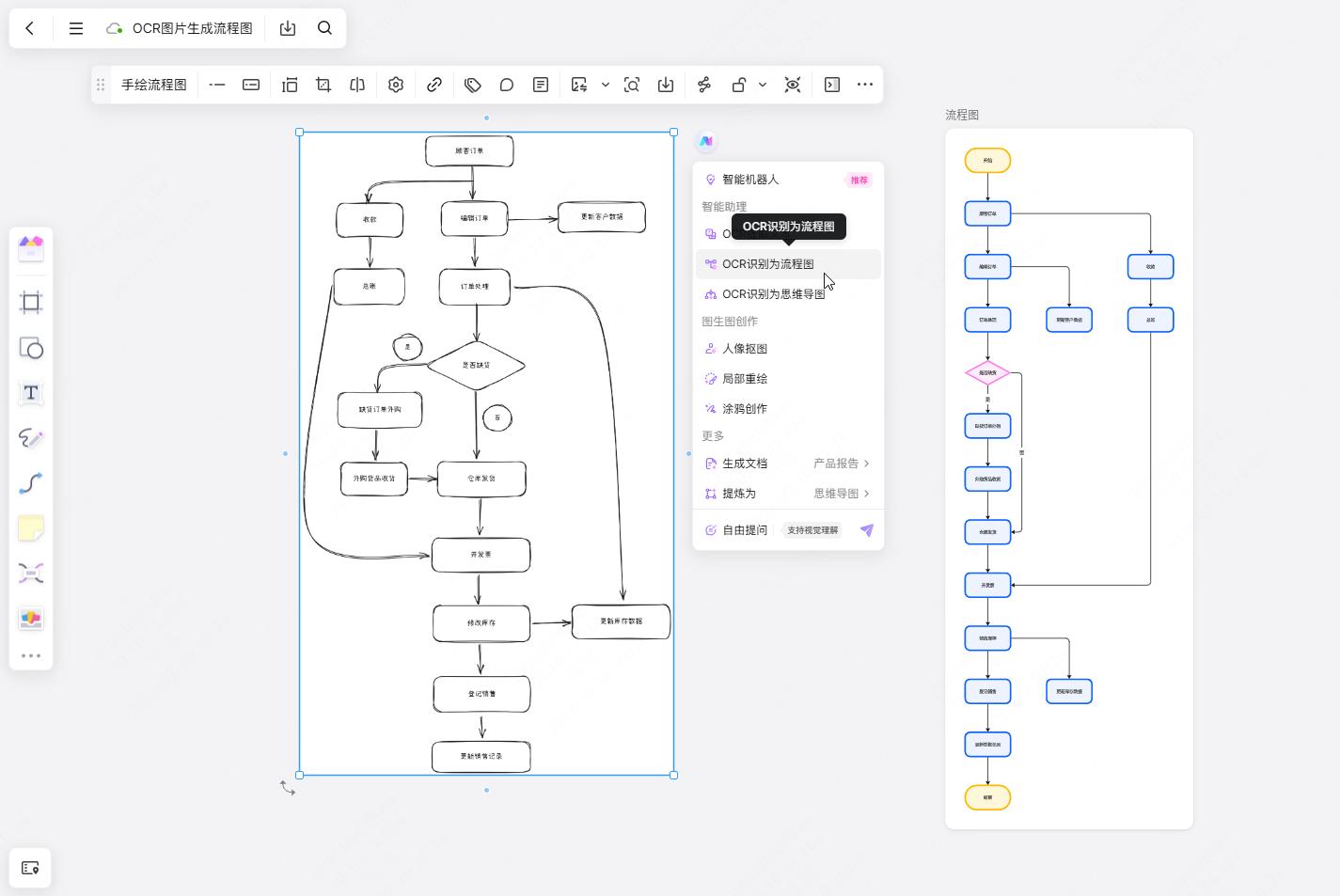Click the crop image icon in toolbar
Image resolution: width=1340 pixels, height=896 pixels.
pyautogui.click(x=323, y=85)
